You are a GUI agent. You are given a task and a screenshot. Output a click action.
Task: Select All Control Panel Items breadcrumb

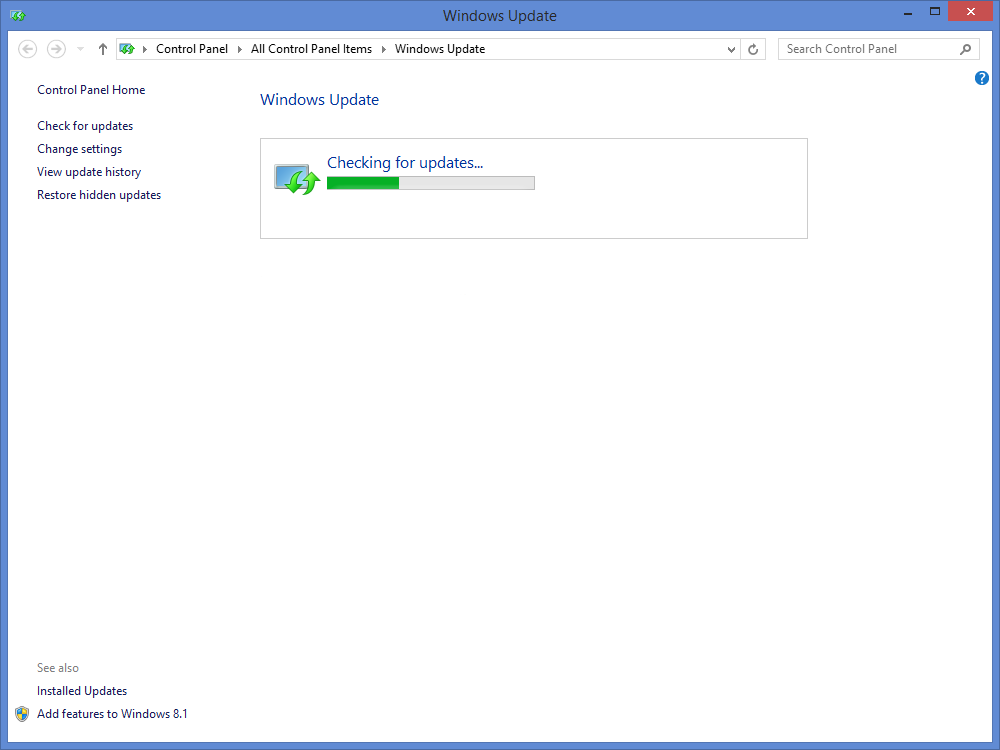coord(311,49)
